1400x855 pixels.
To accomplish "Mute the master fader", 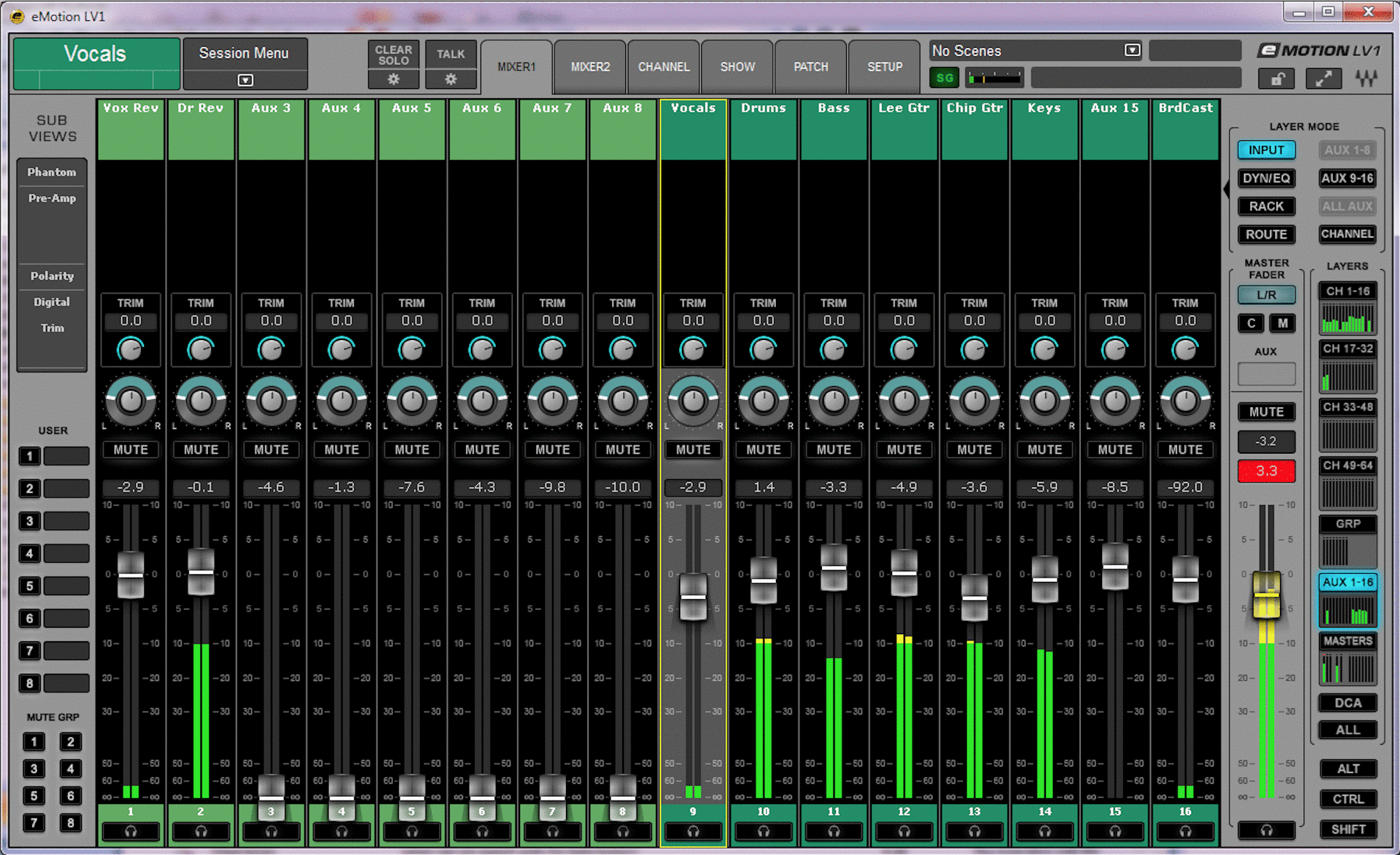I will (x=1267, y=412).
